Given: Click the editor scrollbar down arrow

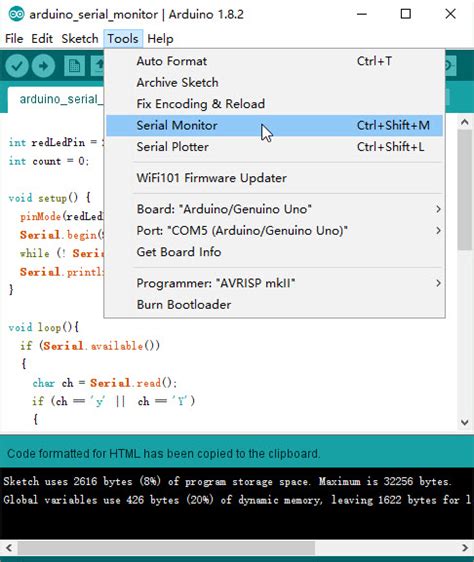Looking at the screenshot, I should click(465, 422).
